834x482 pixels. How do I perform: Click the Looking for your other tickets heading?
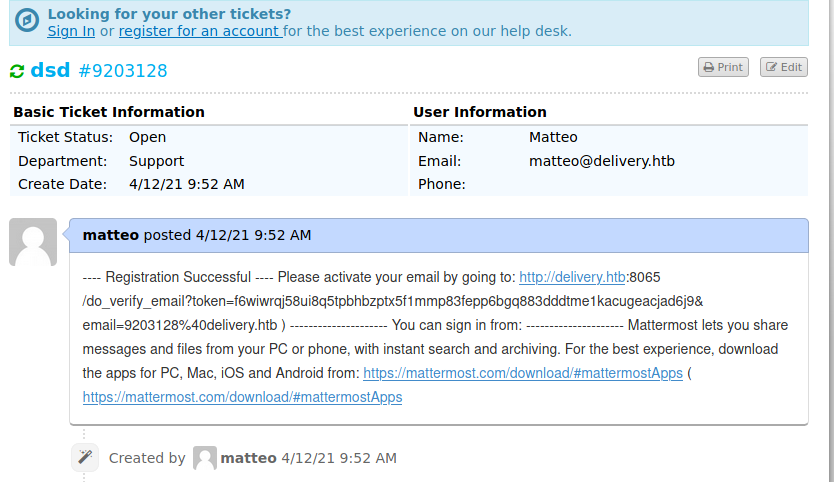[169, 14]
